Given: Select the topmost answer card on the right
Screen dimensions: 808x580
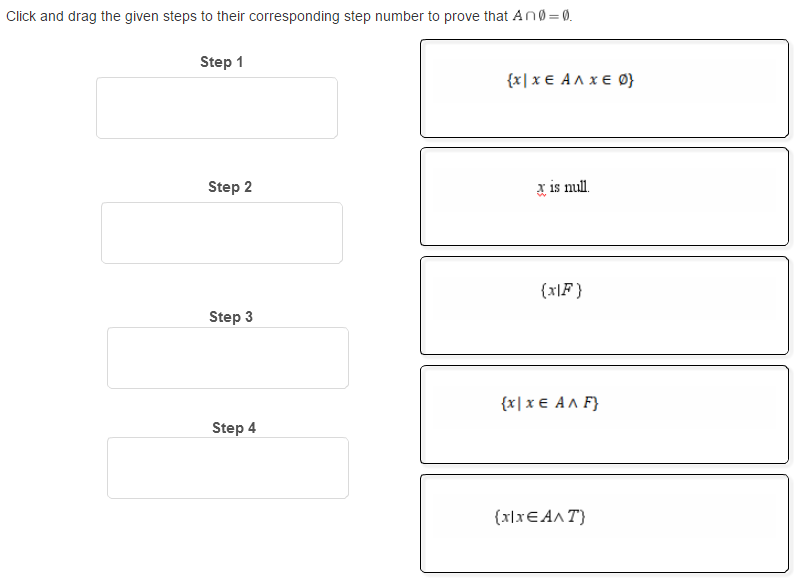Looking at the screenshot, I should click(x=604, y=88).
